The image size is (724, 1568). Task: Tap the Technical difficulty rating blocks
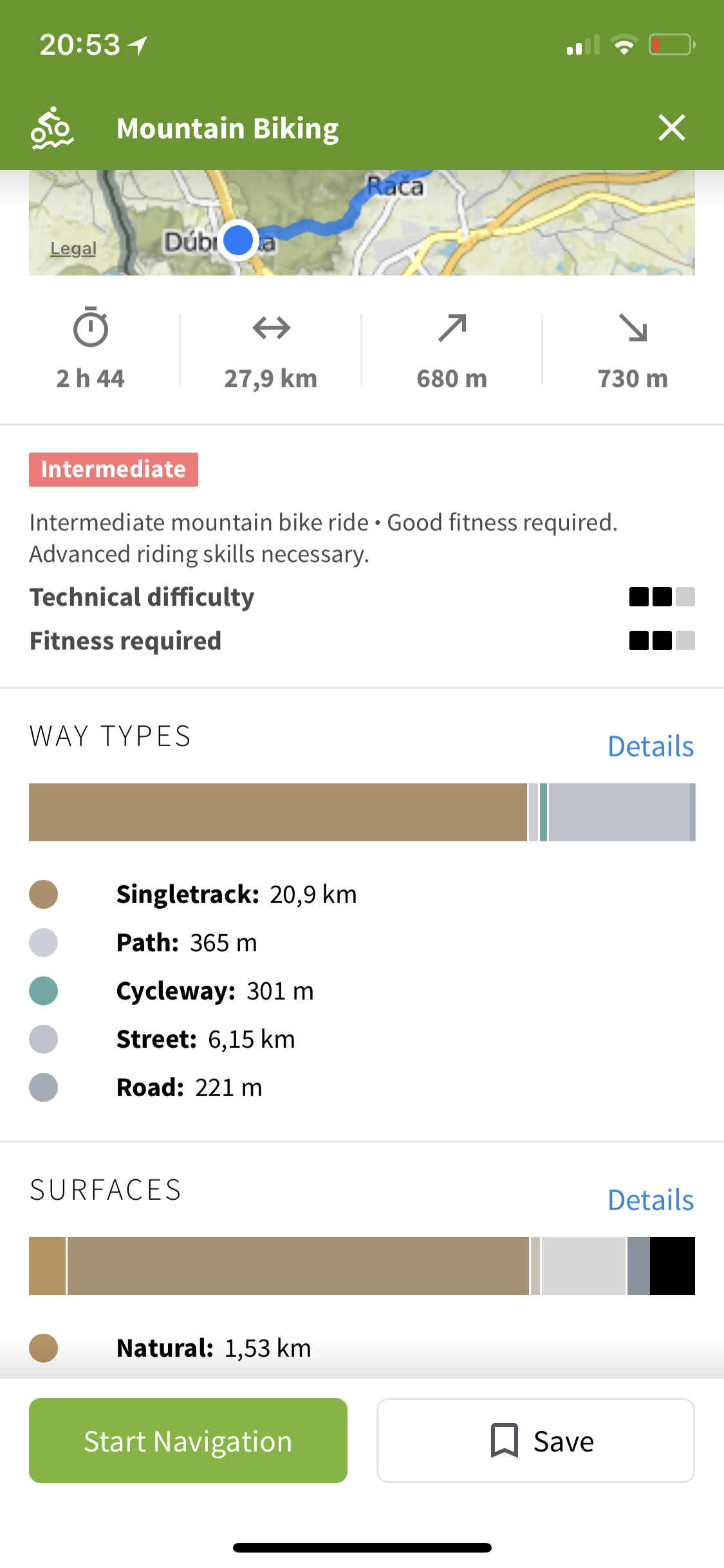click(662, 597)
